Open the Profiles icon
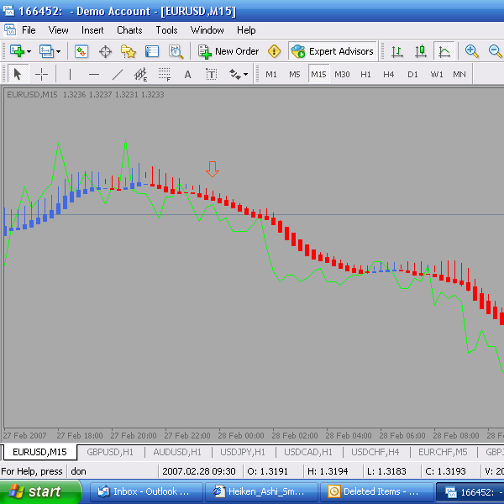Screen dimensions: 504x504 (x=46, y=51)
